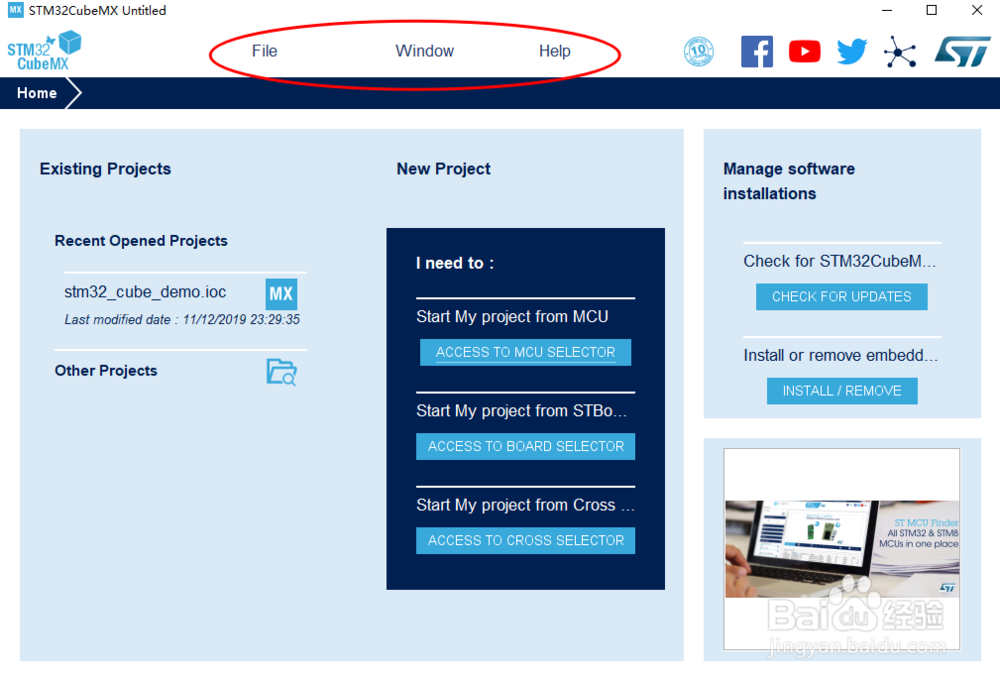1000x681 pixels.
Task: Click the MX icon beside stm32_cube_demo.ioc
Action: click(x=281, y=294)
